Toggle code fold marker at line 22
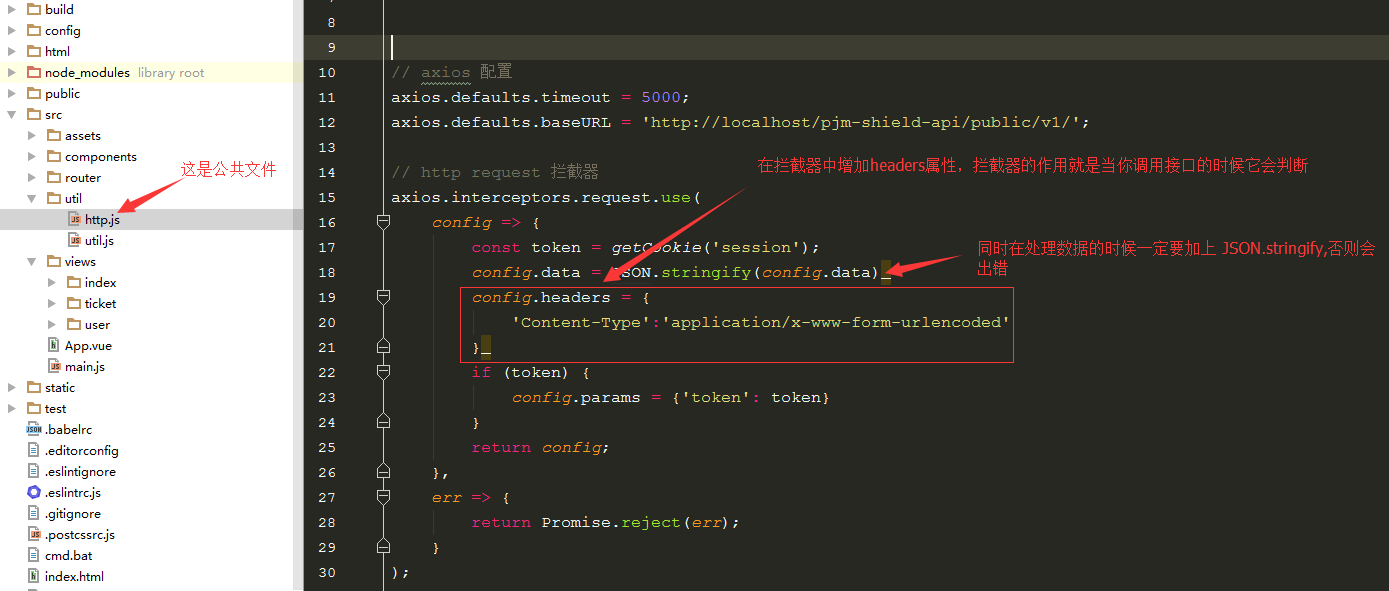This screenshot has height=591, width=1389. 383,372
